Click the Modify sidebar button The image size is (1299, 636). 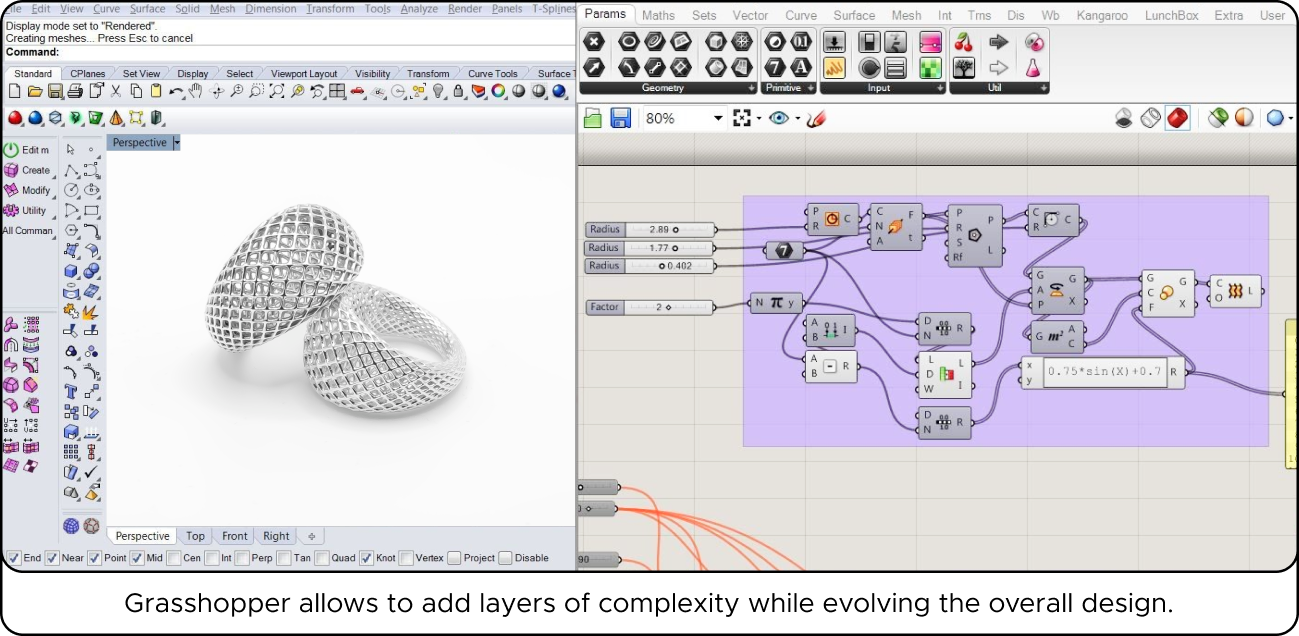pyautogui.click(x=28, y=190)
